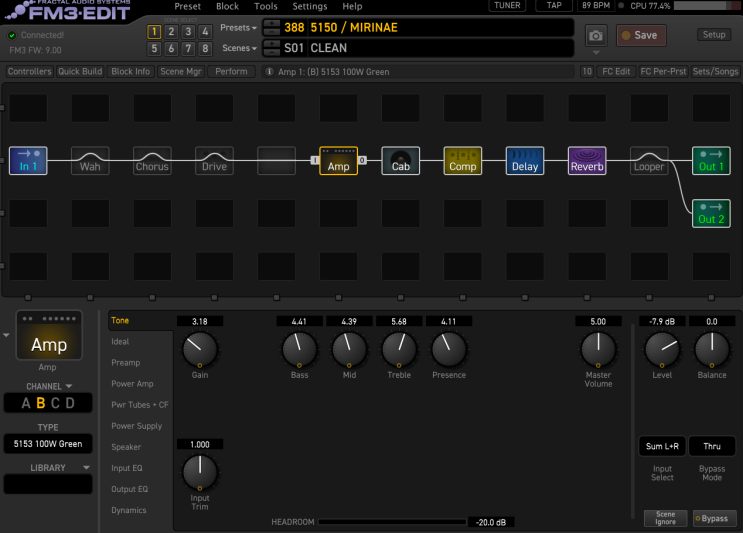Open Scene Mgr
This screenshot has width=743, height=533.
[181, 72]
